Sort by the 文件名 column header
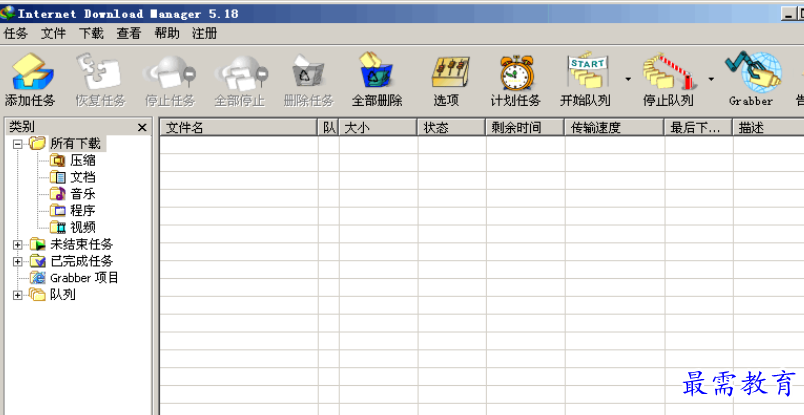 [x=238, y=128]
